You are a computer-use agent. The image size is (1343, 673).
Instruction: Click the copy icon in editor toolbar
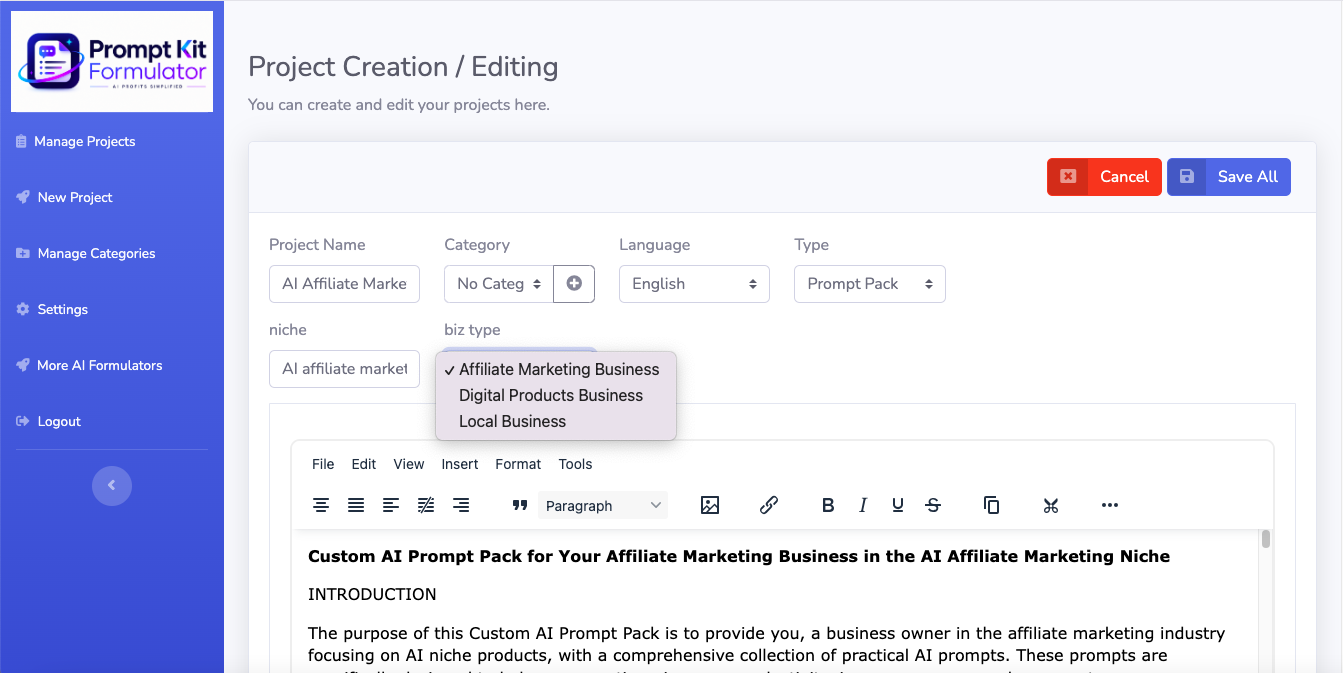992,505
